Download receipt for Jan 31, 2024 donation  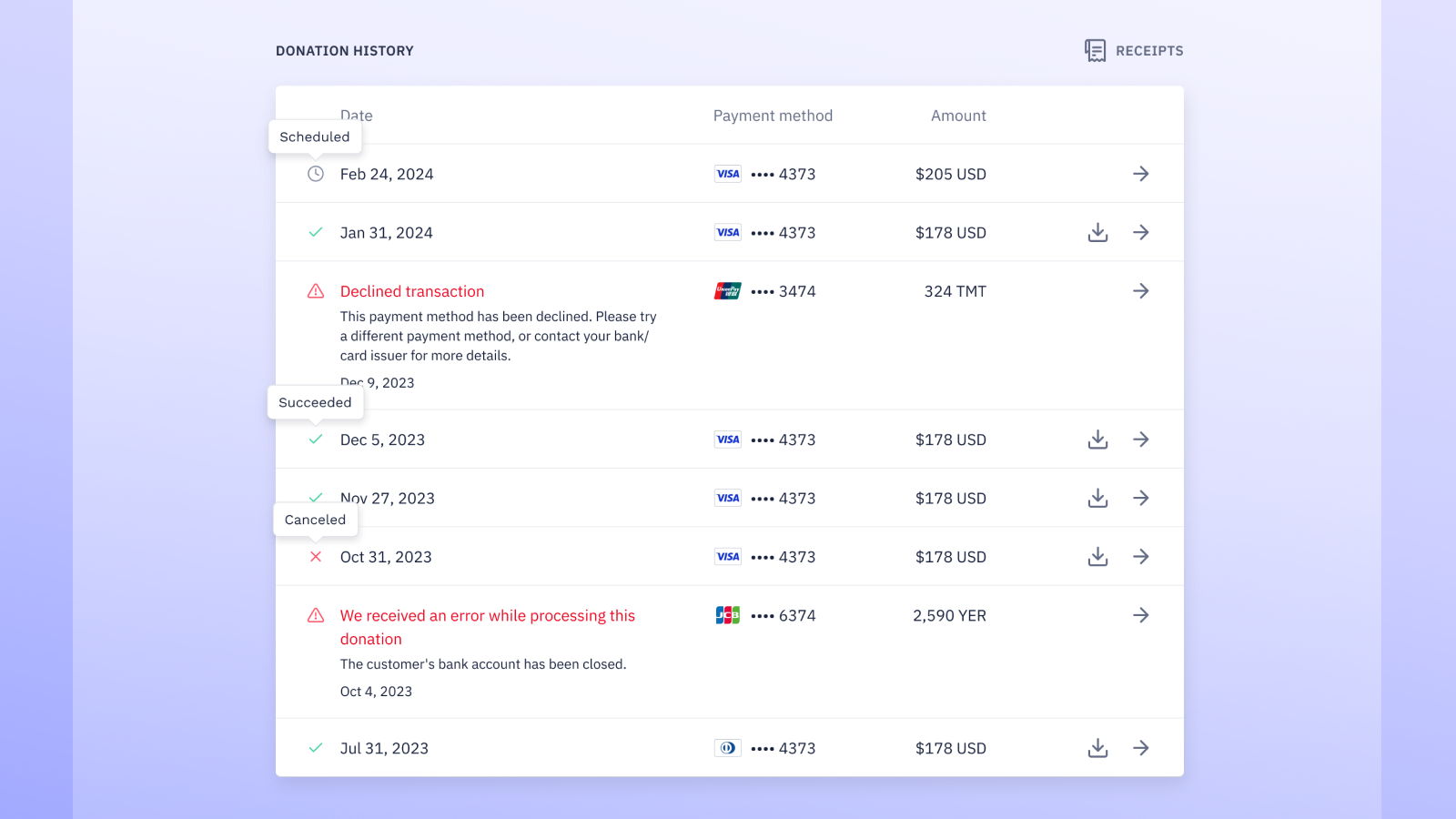1097,233
